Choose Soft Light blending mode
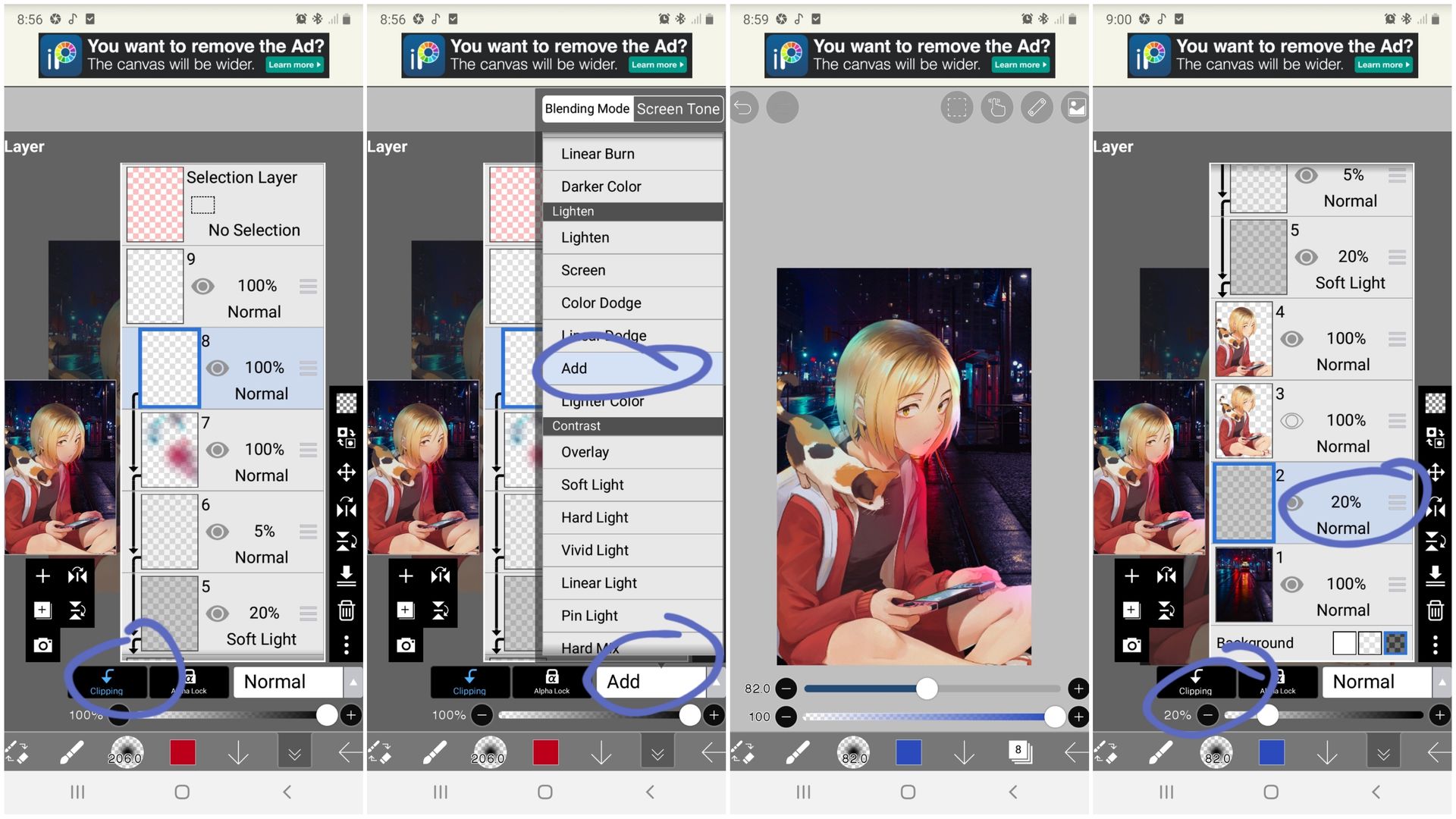The height and width of the screenshot is (819, 1456). tap(632, 485)
